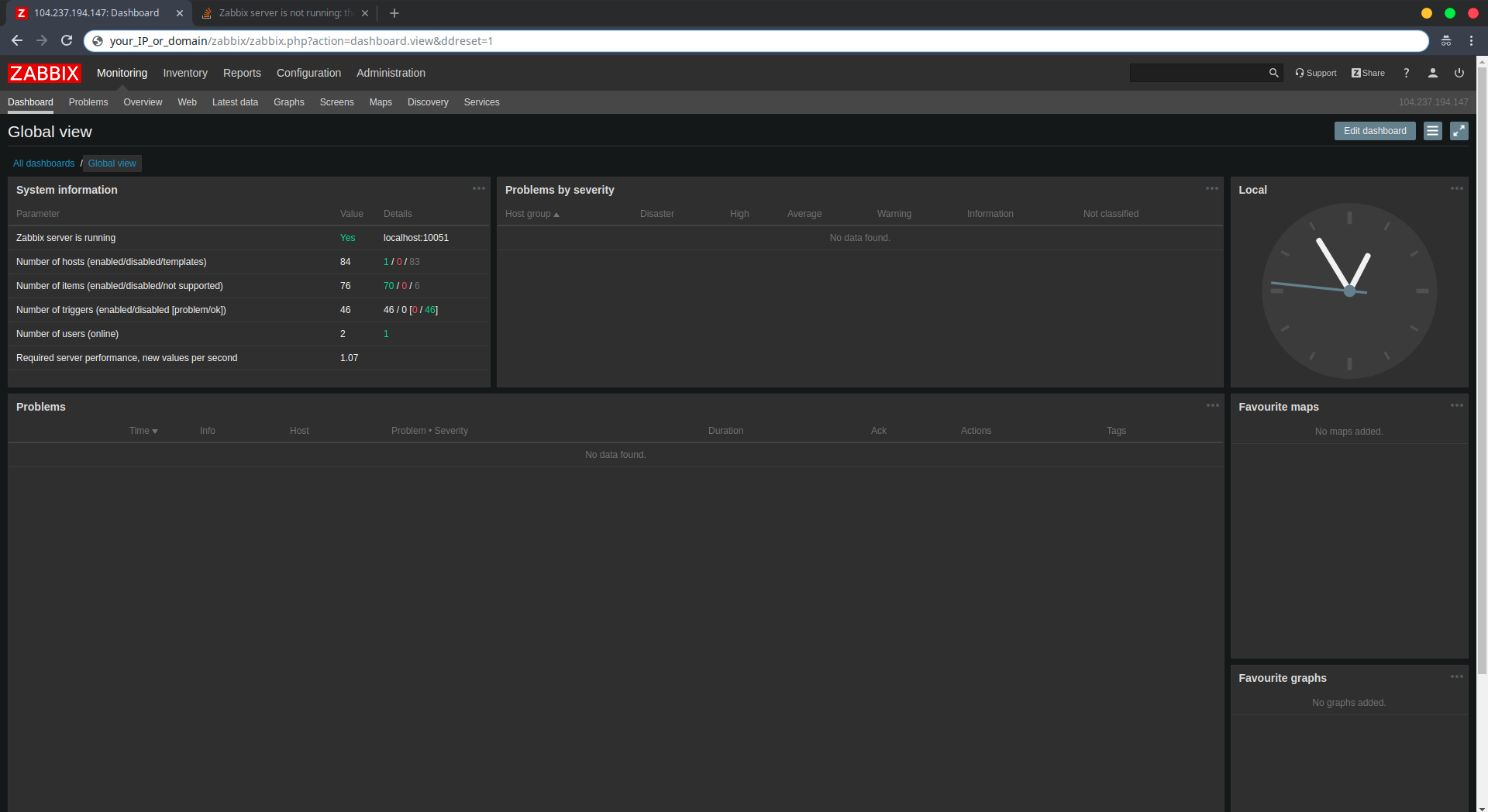Click the Edit dashboard button
Image resolution: width=1488 pixels, height=812 pixels.
point(1375,131)
